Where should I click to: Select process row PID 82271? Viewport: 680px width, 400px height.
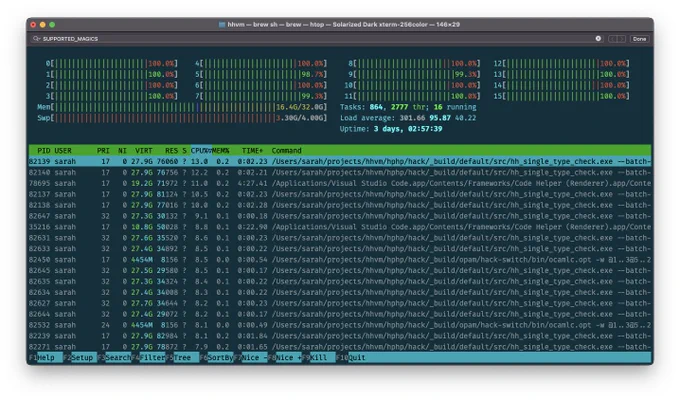[340, 347]
